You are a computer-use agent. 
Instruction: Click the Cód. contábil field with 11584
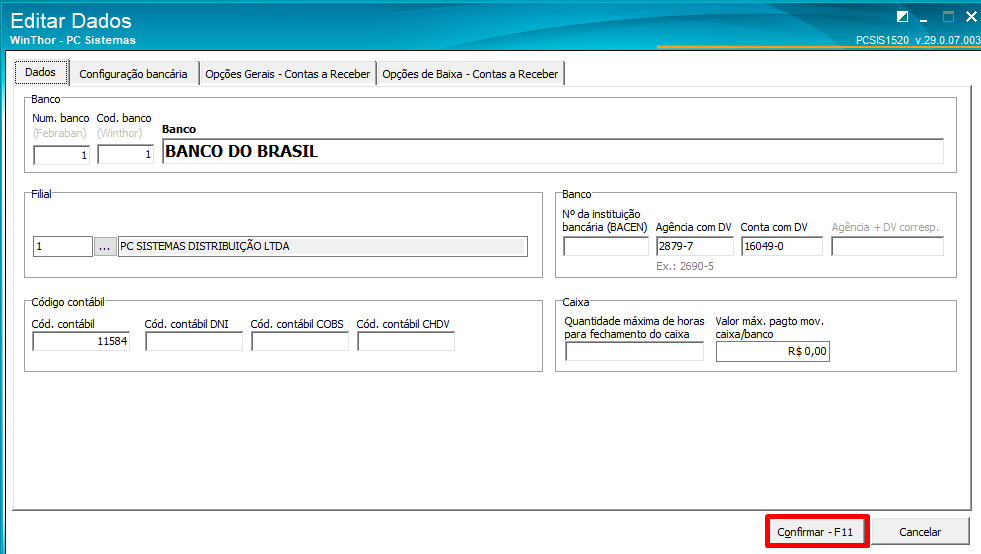81,341
